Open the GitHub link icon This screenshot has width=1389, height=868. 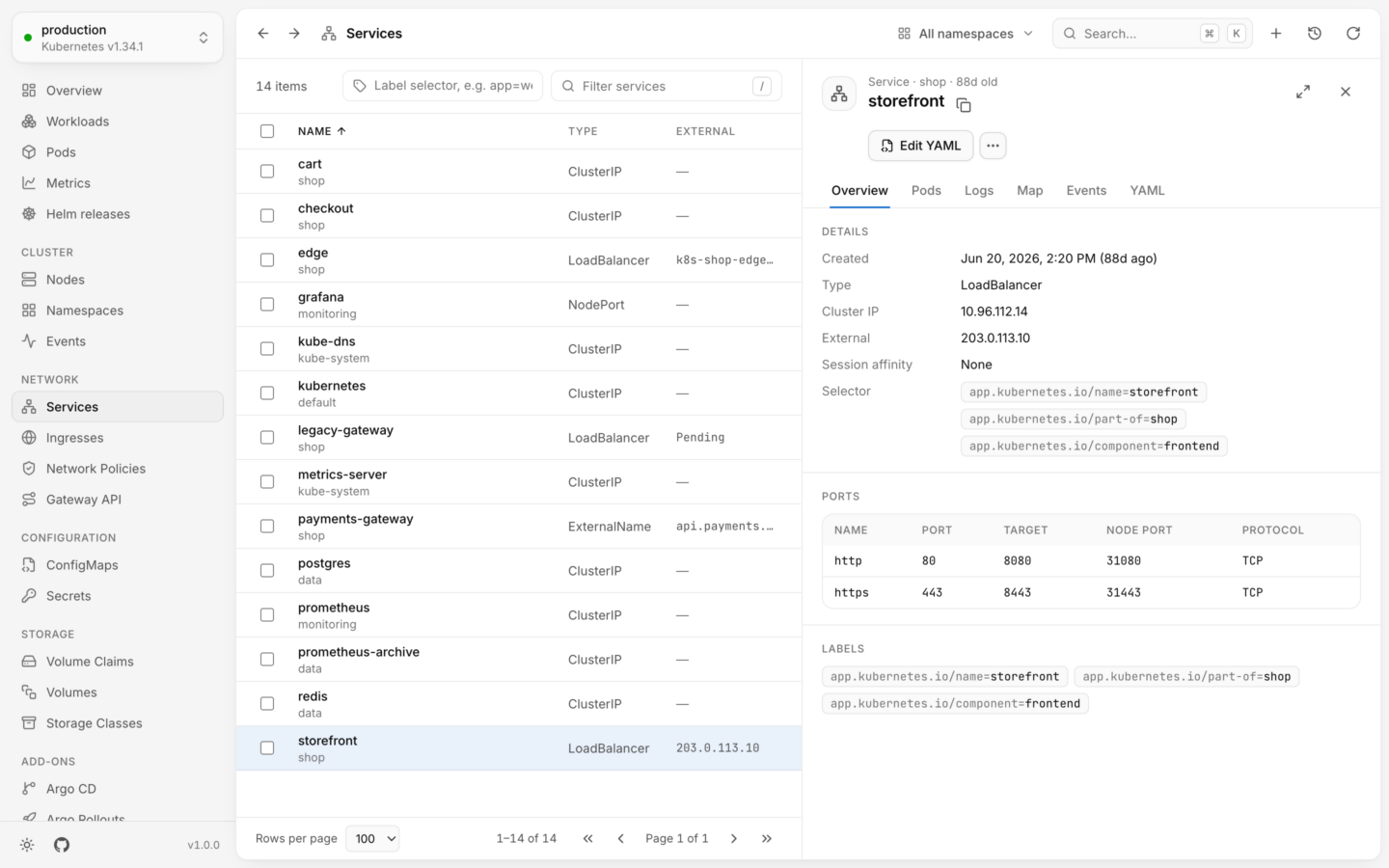pos(62,845)
